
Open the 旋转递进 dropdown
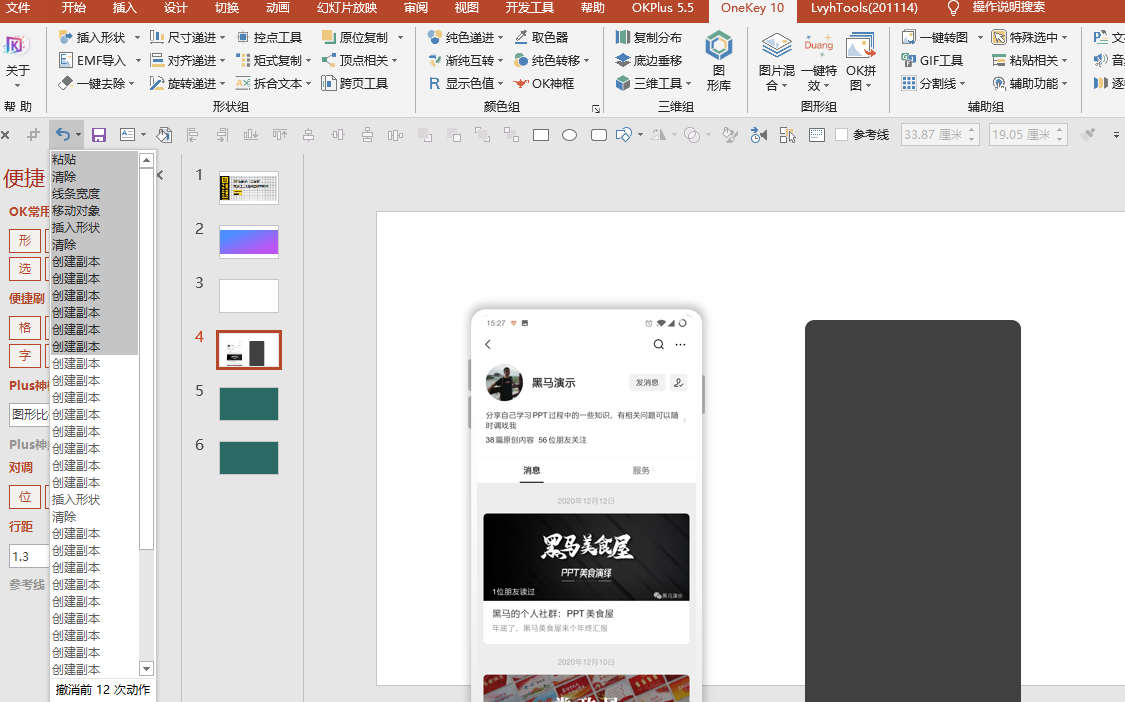point(222,83)
